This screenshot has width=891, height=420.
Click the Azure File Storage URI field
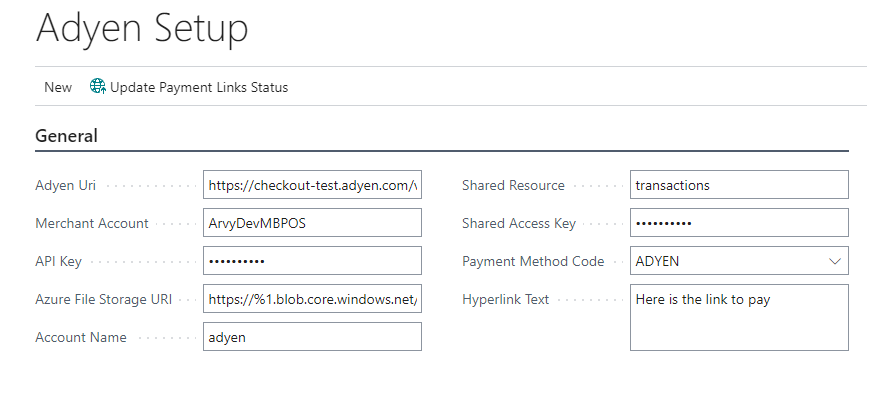click(x=311, y=299)
